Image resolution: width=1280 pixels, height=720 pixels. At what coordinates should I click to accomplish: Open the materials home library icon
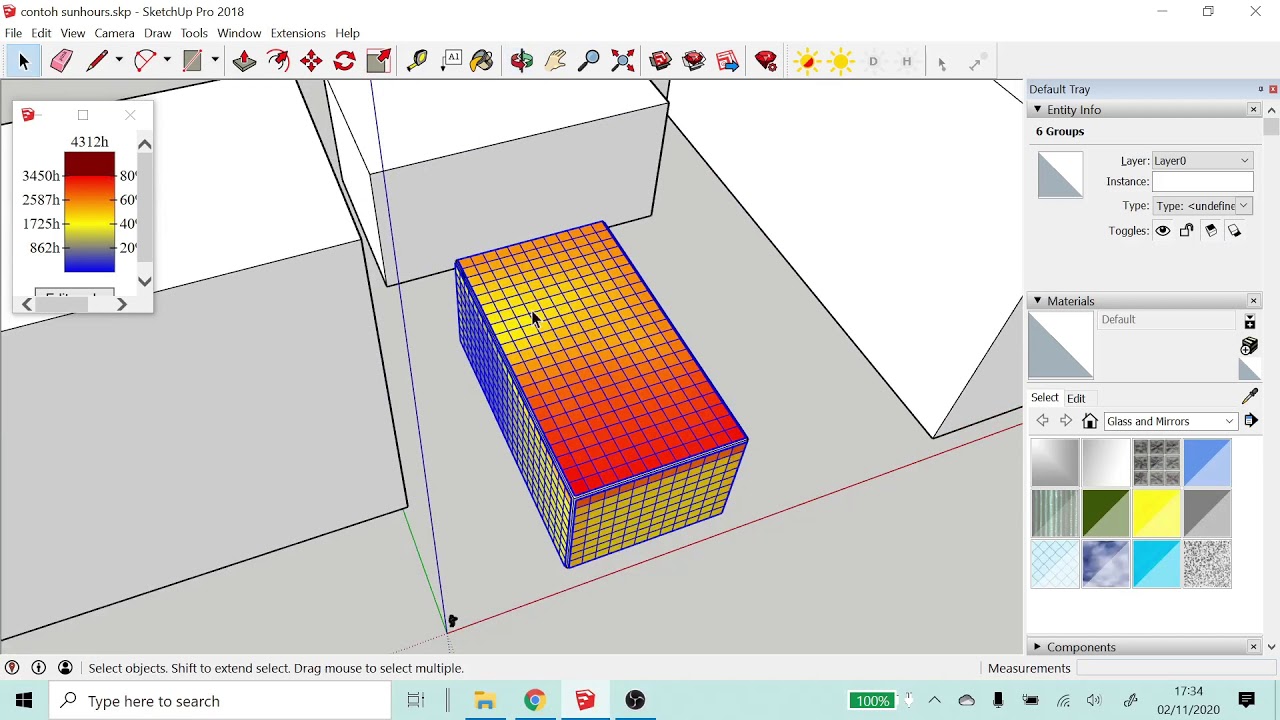pos(1090,421)
